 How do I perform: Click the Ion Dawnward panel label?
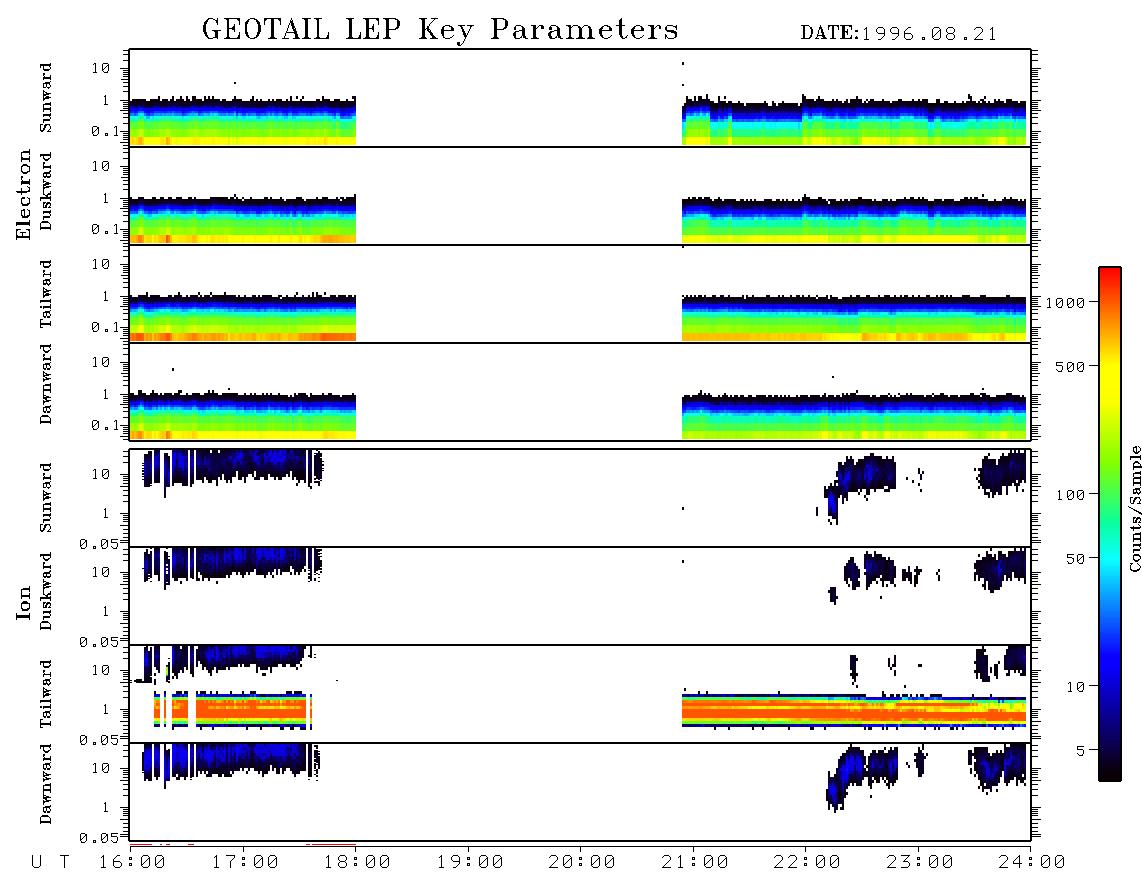click(x=46, y=784)
